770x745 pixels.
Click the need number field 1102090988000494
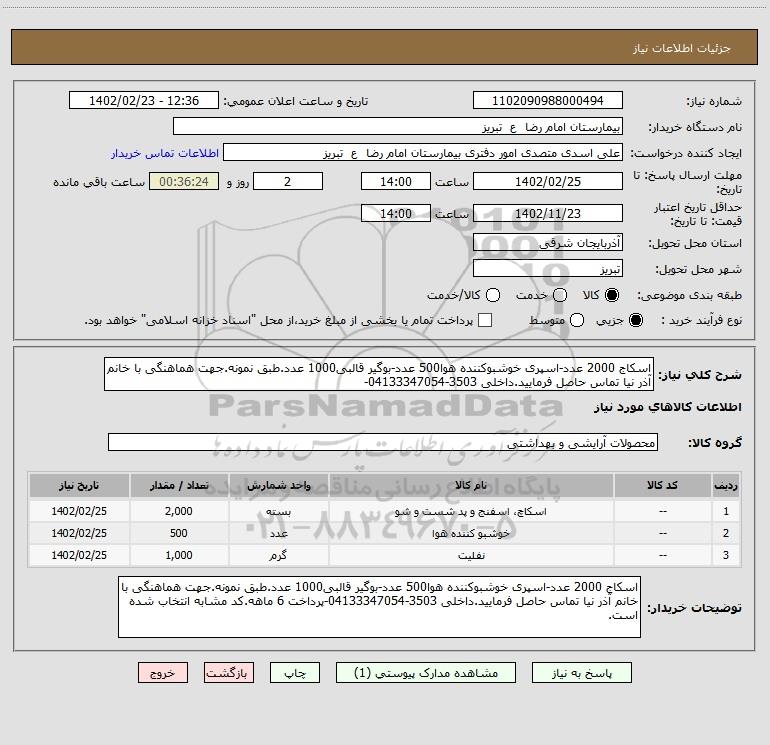[x=548, y=100]
